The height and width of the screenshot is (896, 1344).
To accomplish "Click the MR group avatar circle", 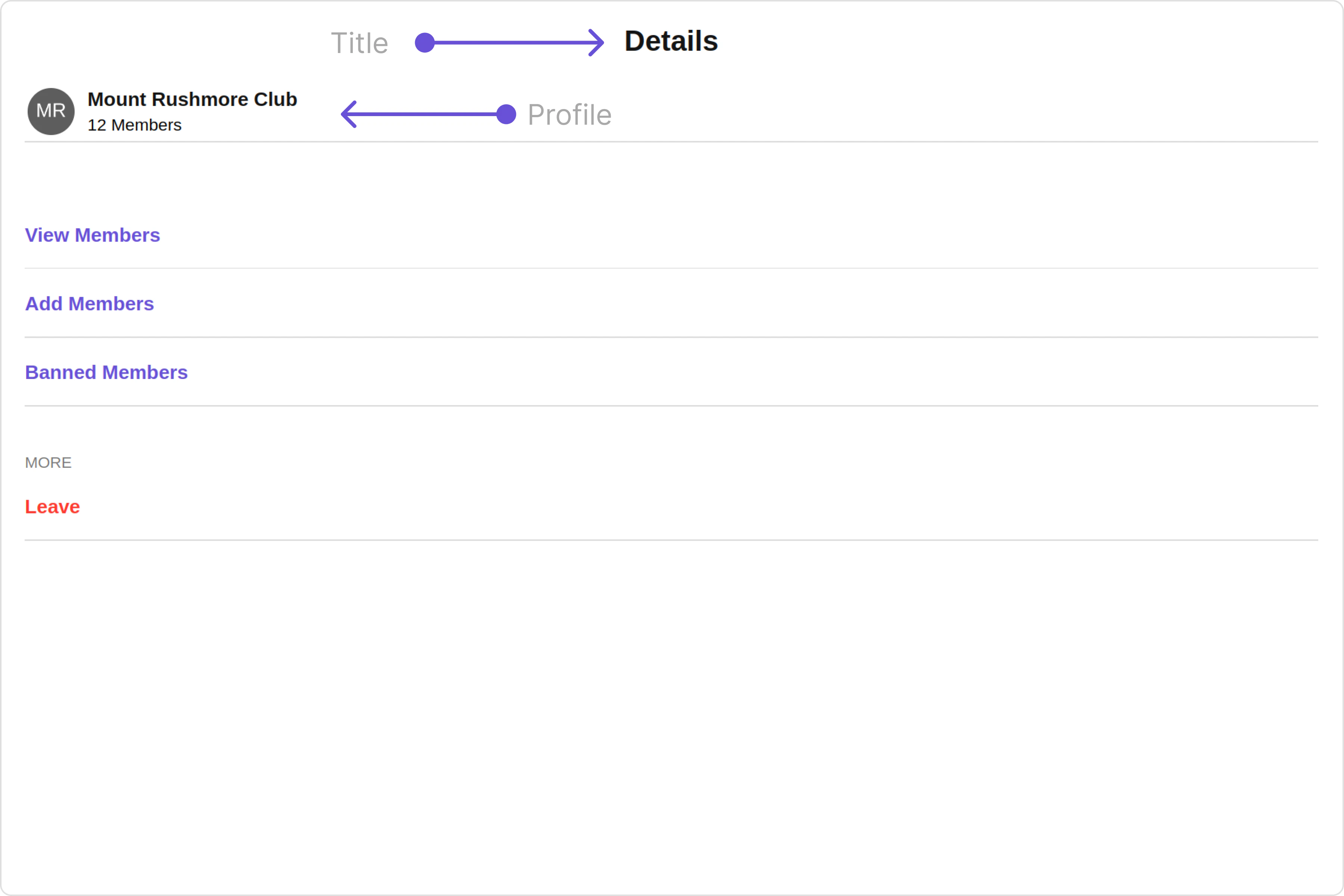I will click(51, 111).
